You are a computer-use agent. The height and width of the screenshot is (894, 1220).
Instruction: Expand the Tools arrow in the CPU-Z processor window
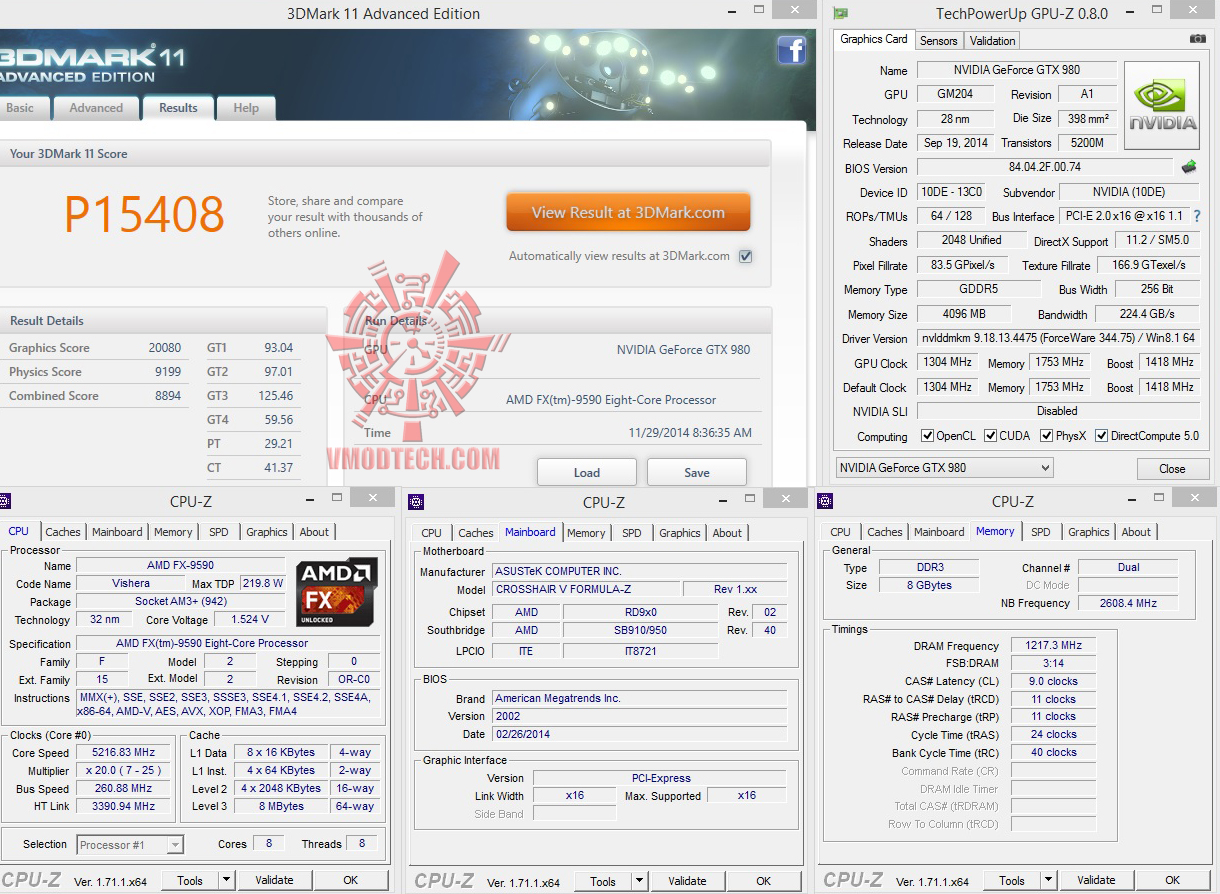[x=226, y=881]
